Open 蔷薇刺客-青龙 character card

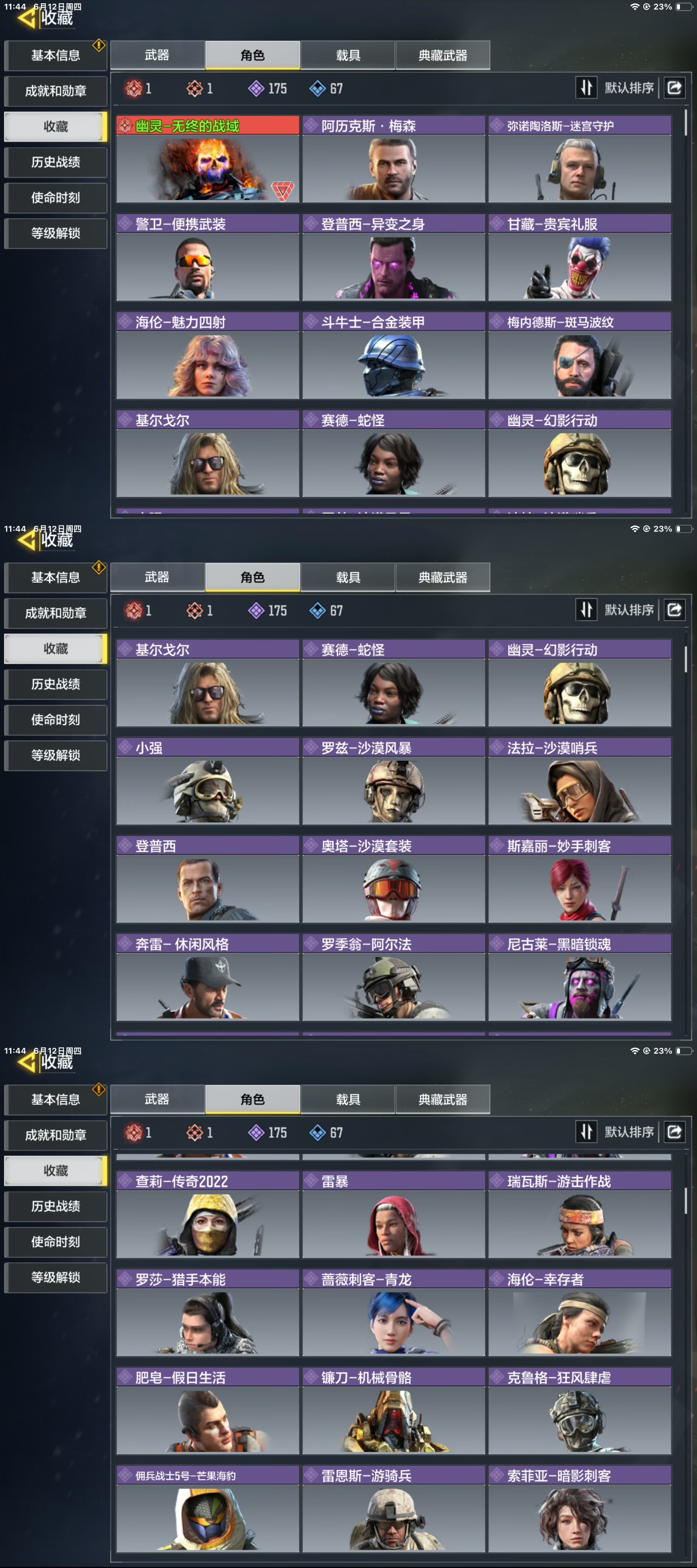coord(393,1312)
